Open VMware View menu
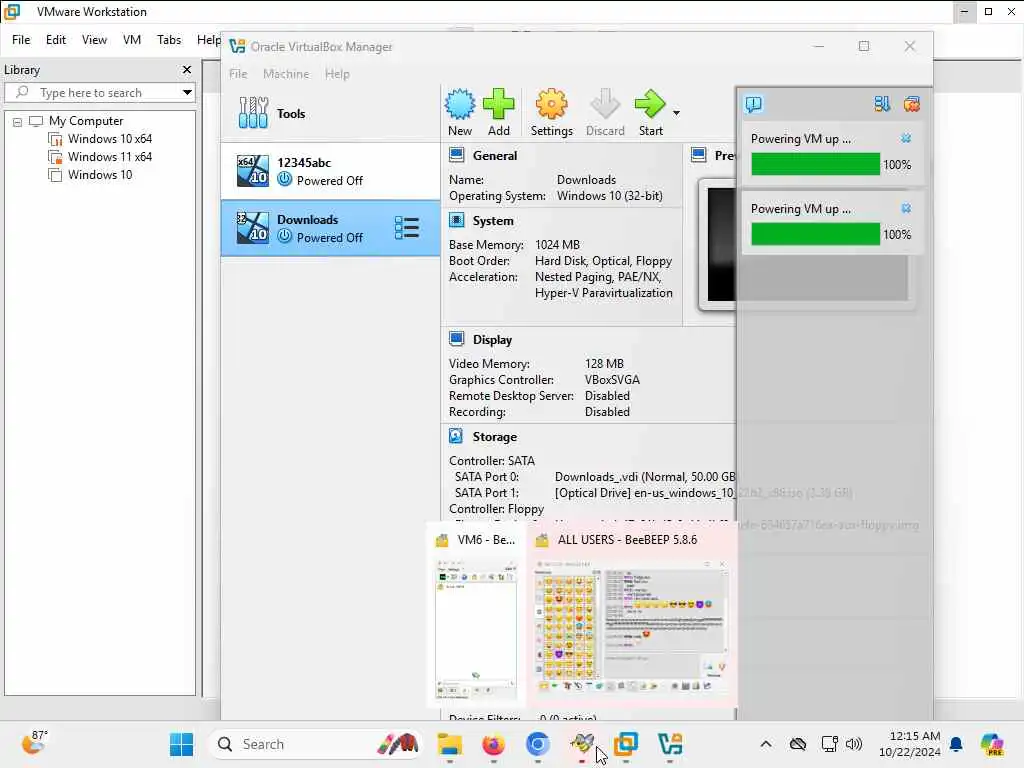1024x768 pixels. 94,40
